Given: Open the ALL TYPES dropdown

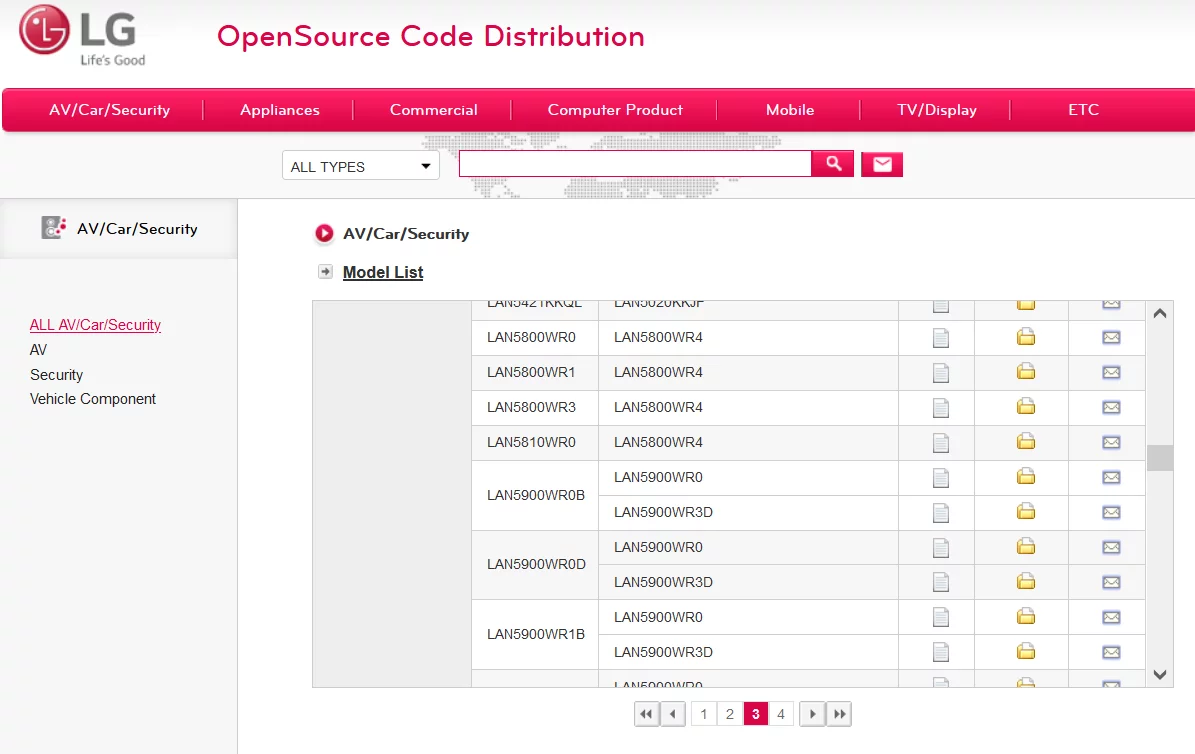Looking at the screenshot, I should click(360, 165).
